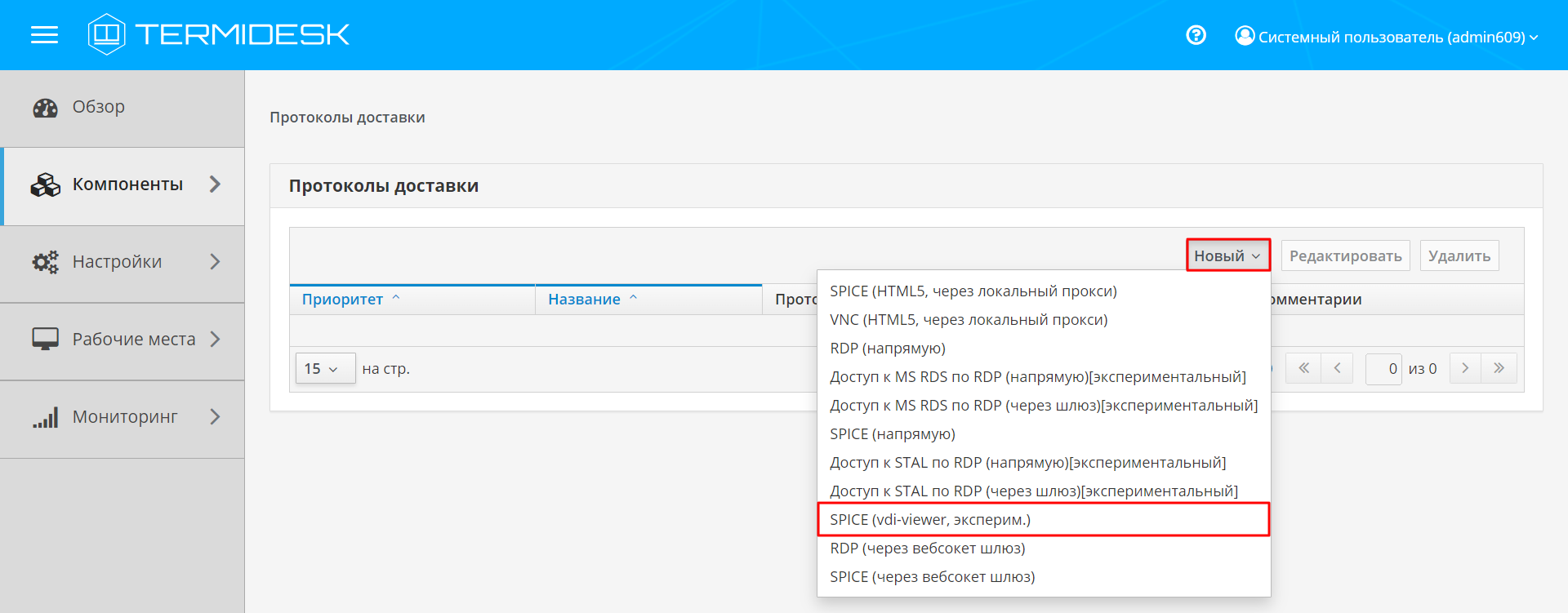Expand the Components sidebar chevron
This screenshot has height=613, width=1568.
pos(215,184)
